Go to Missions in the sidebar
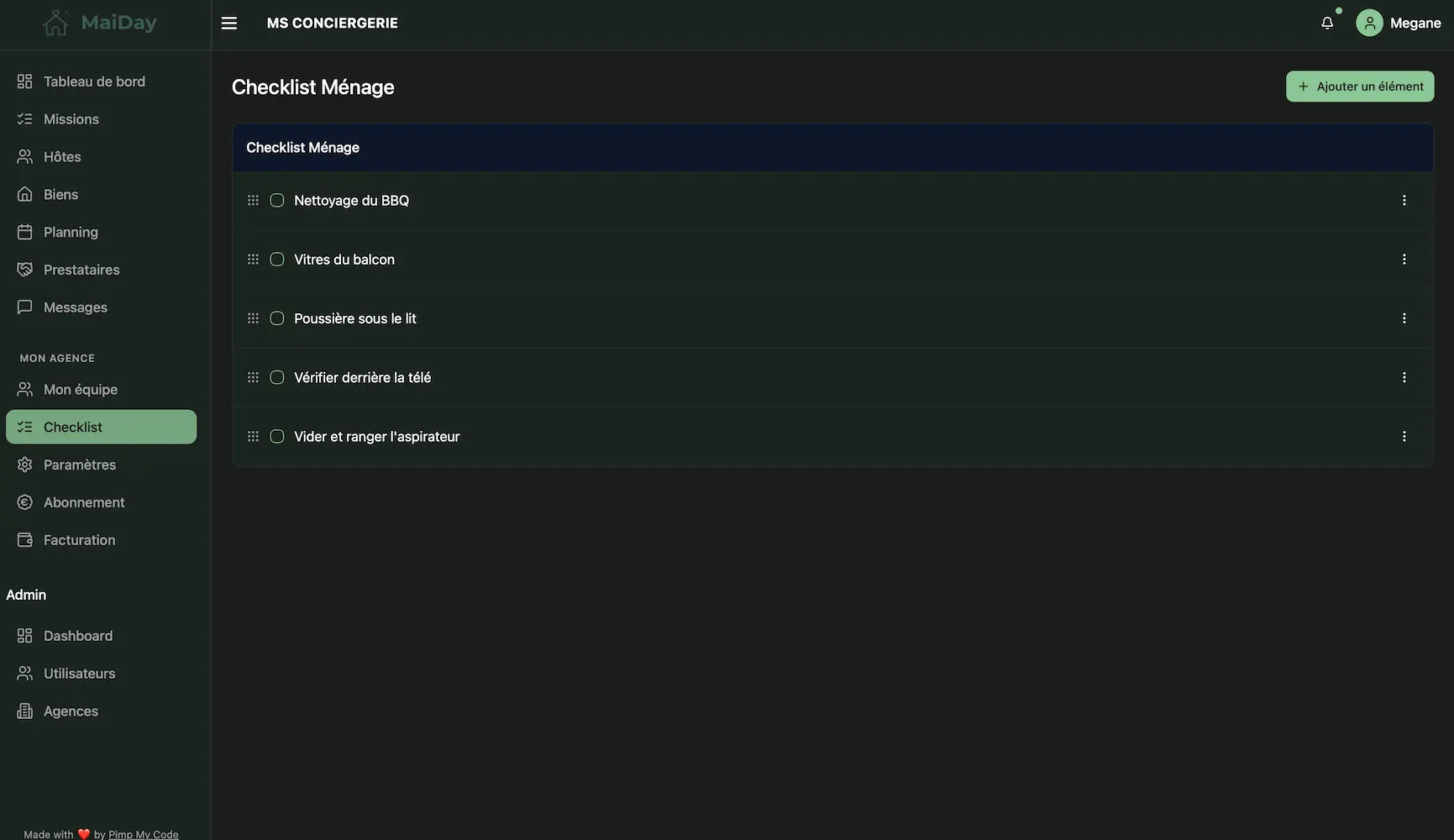 point(71,119)
